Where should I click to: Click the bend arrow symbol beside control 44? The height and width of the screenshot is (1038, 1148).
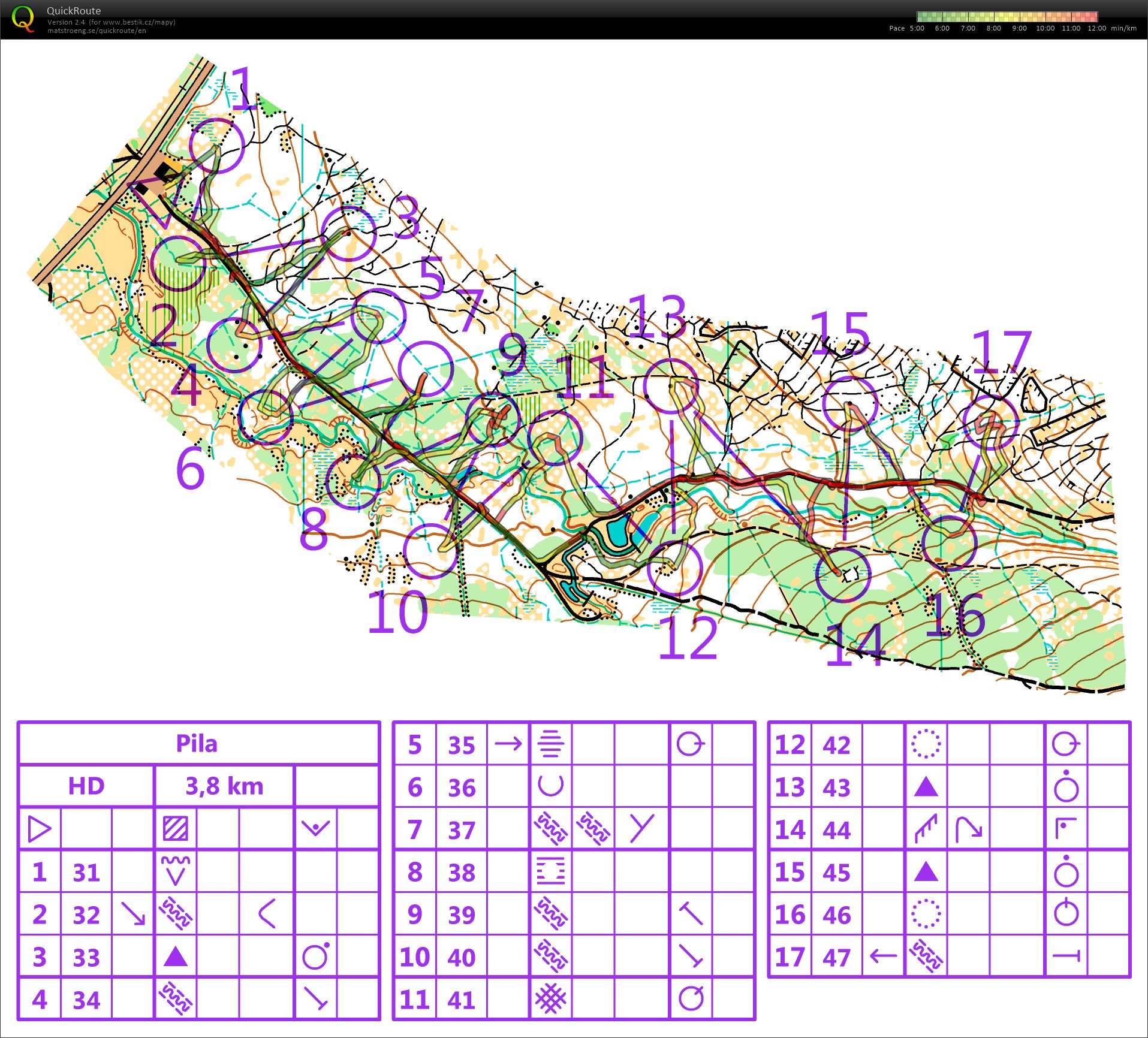tap(968, 828)
